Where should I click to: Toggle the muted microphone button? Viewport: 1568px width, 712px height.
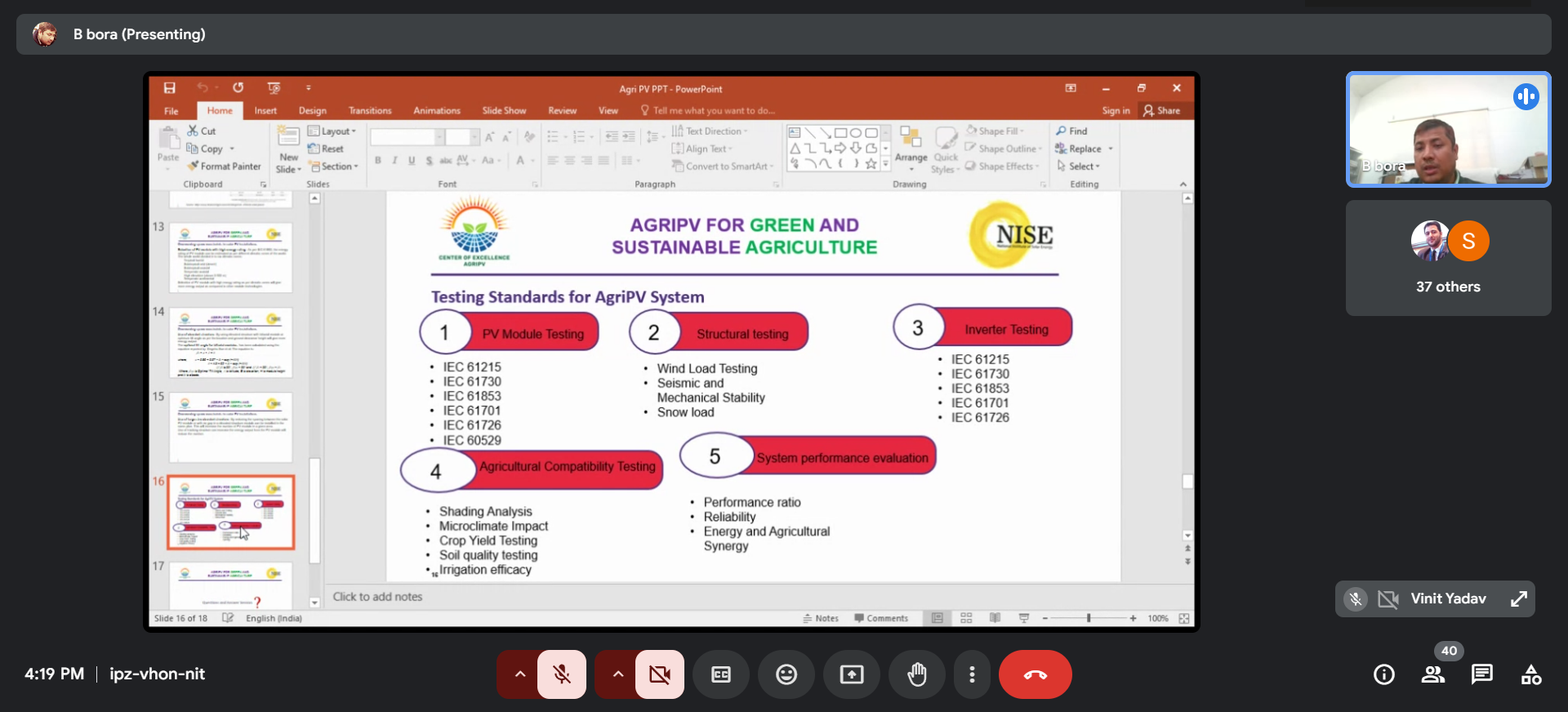(x=562, y=674)
